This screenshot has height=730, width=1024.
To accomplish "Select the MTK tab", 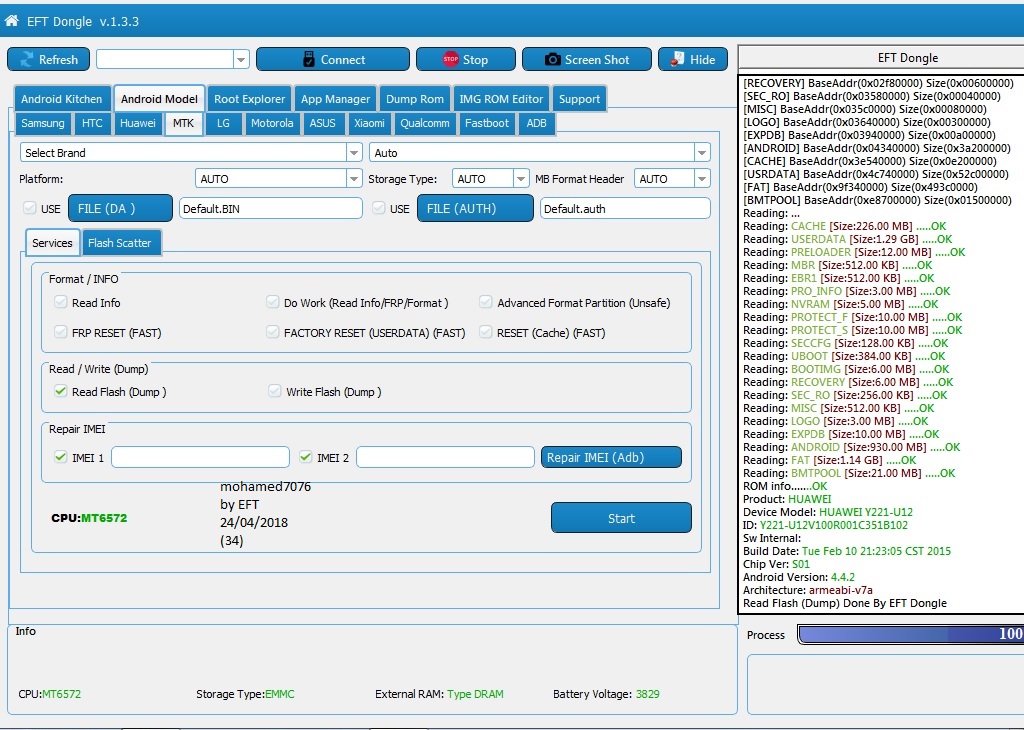I will [184, 123].
